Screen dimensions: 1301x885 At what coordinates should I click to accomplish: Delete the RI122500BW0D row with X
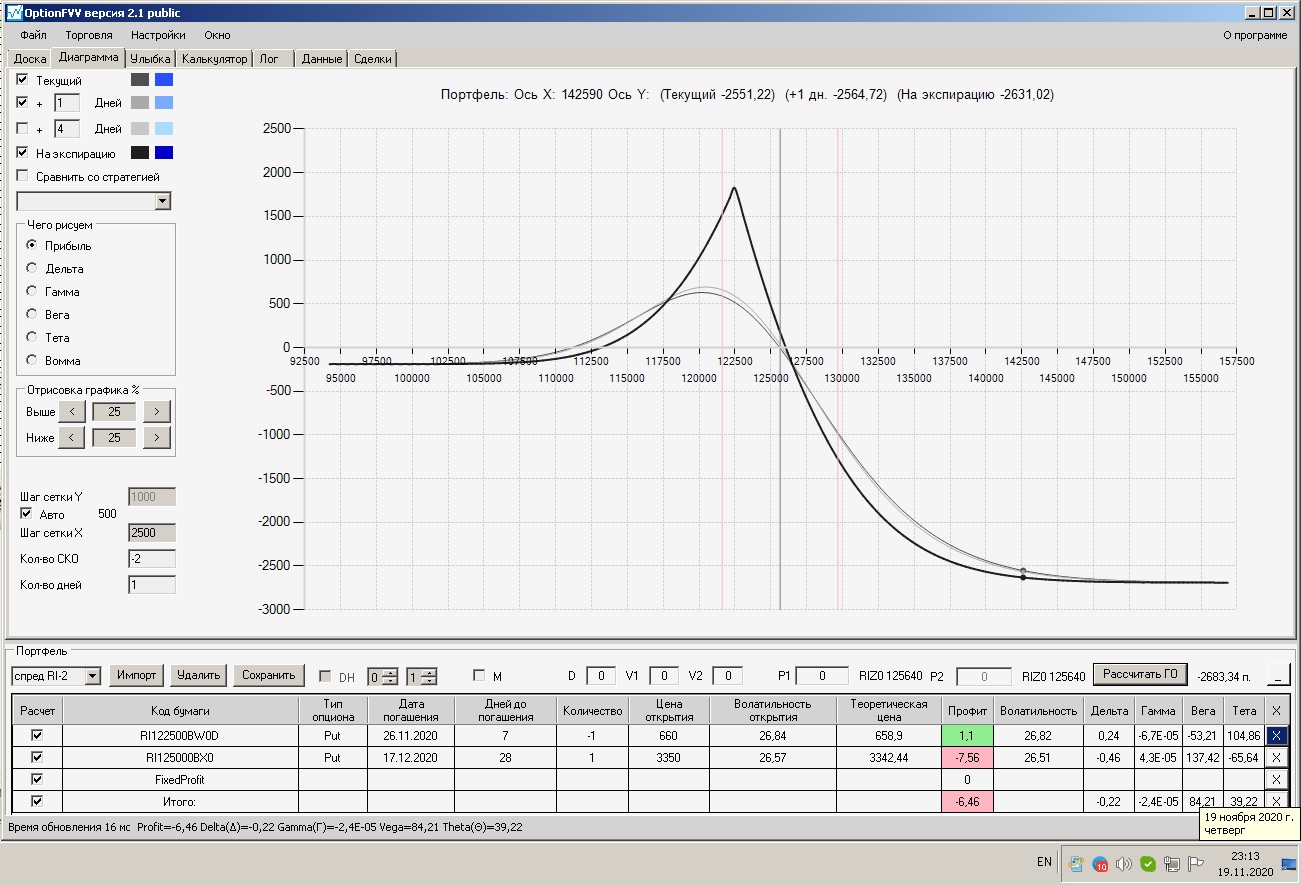click(1276, 735)
